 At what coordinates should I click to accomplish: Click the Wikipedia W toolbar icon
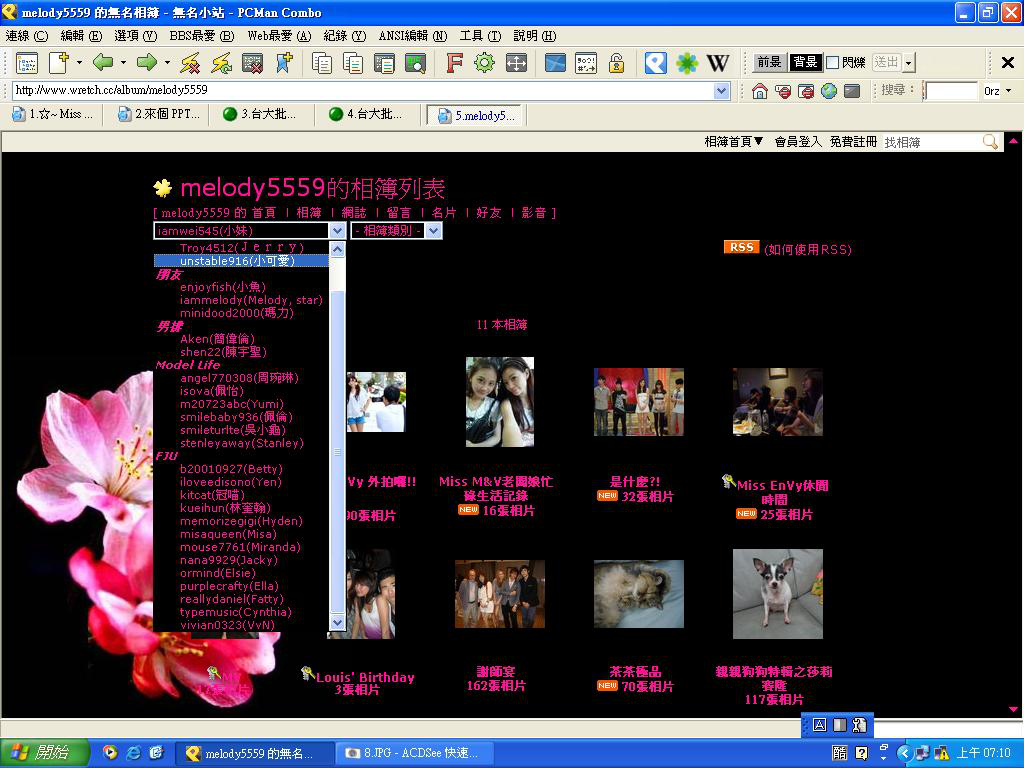click(x=718, y=63)
